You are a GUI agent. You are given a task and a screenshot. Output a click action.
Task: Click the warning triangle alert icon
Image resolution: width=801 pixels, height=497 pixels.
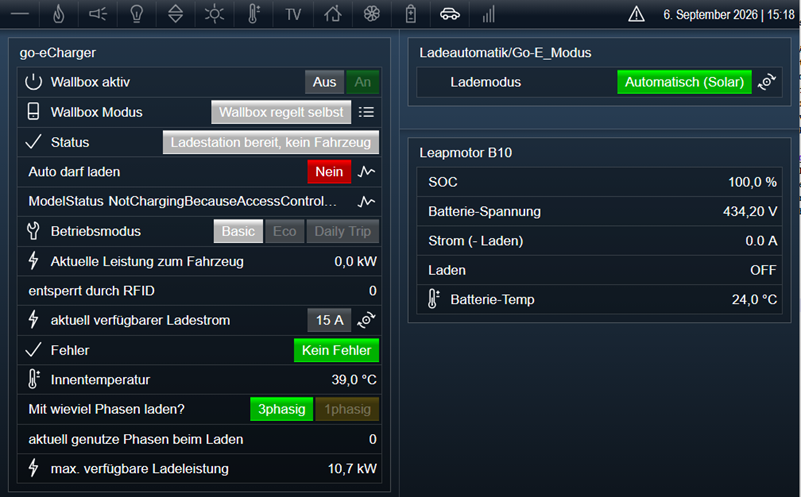point(636,14)
